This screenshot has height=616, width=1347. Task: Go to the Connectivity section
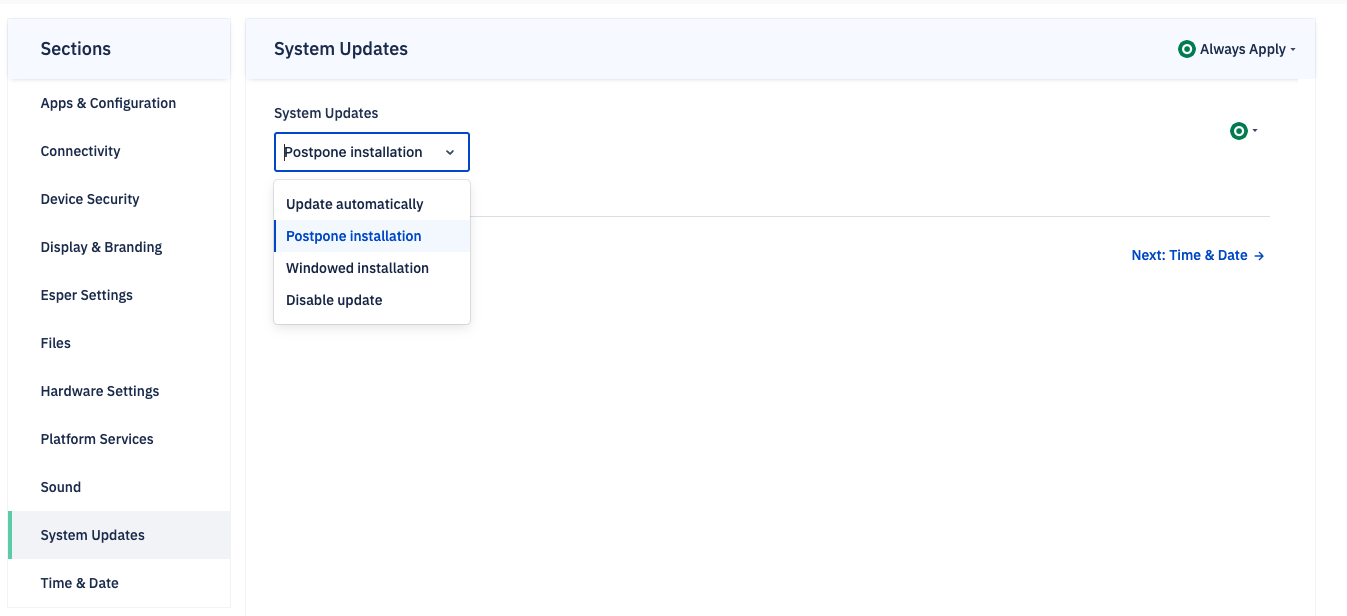[x=119, y=151]
